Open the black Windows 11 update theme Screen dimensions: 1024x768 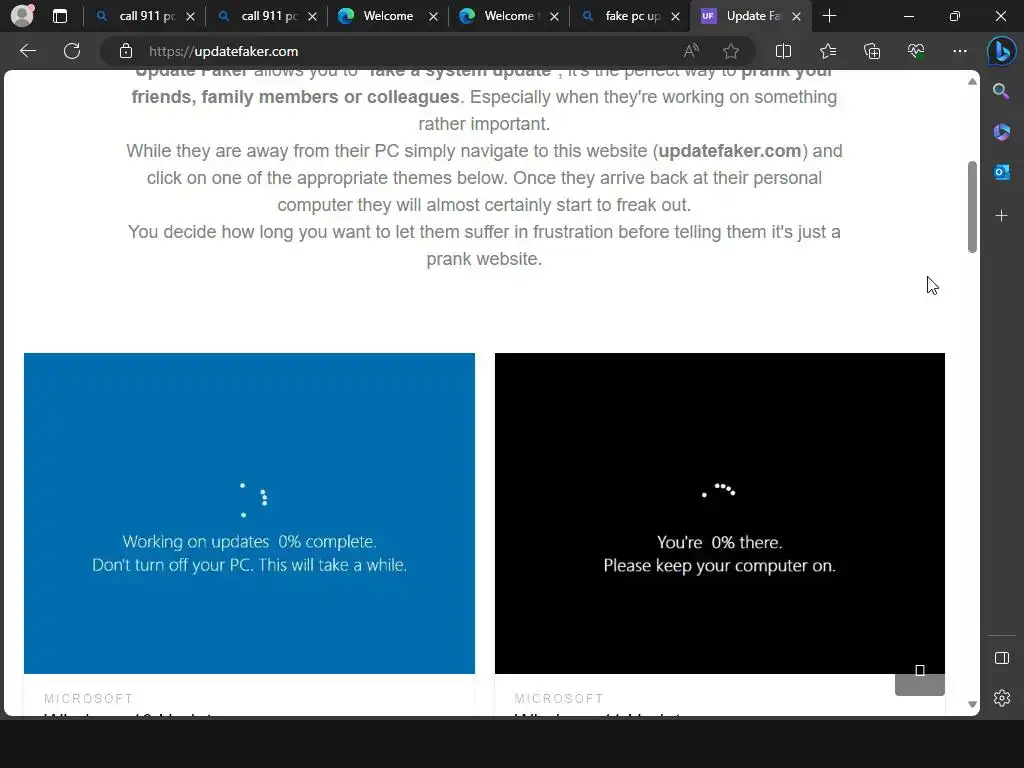coord(720,513)
